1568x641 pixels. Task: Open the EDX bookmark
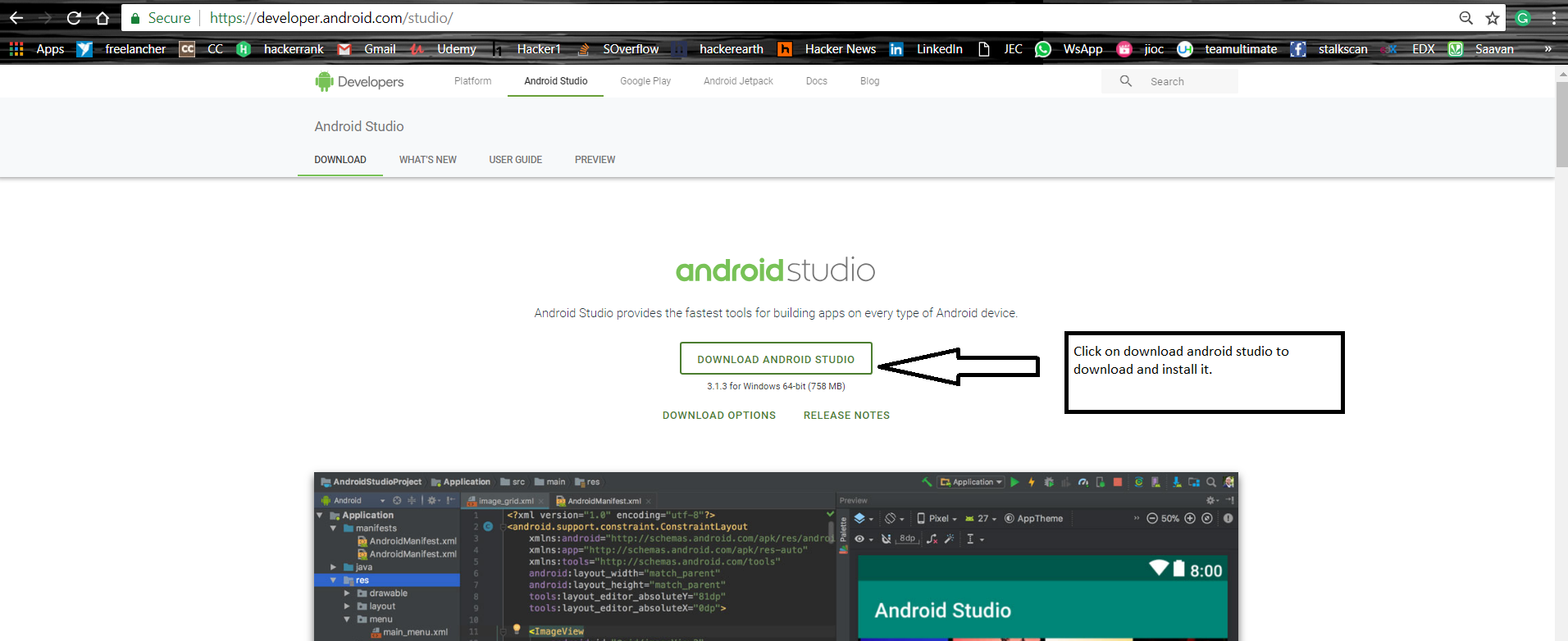1408,49
